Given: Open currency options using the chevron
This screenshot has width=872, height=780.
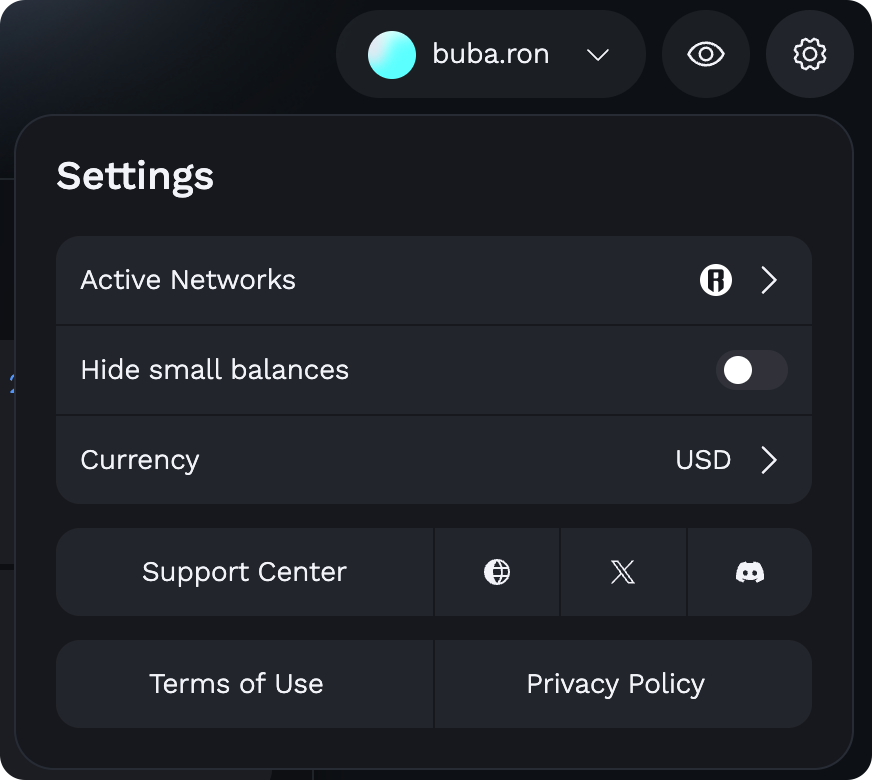Looking at the screenshot, I should (x=769, y=460).
